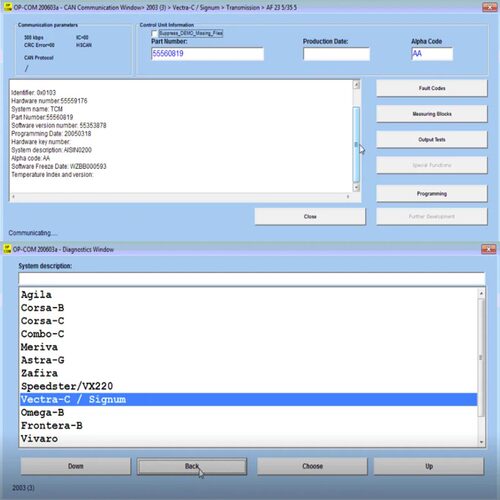Open Measuring Blocks

432,114
